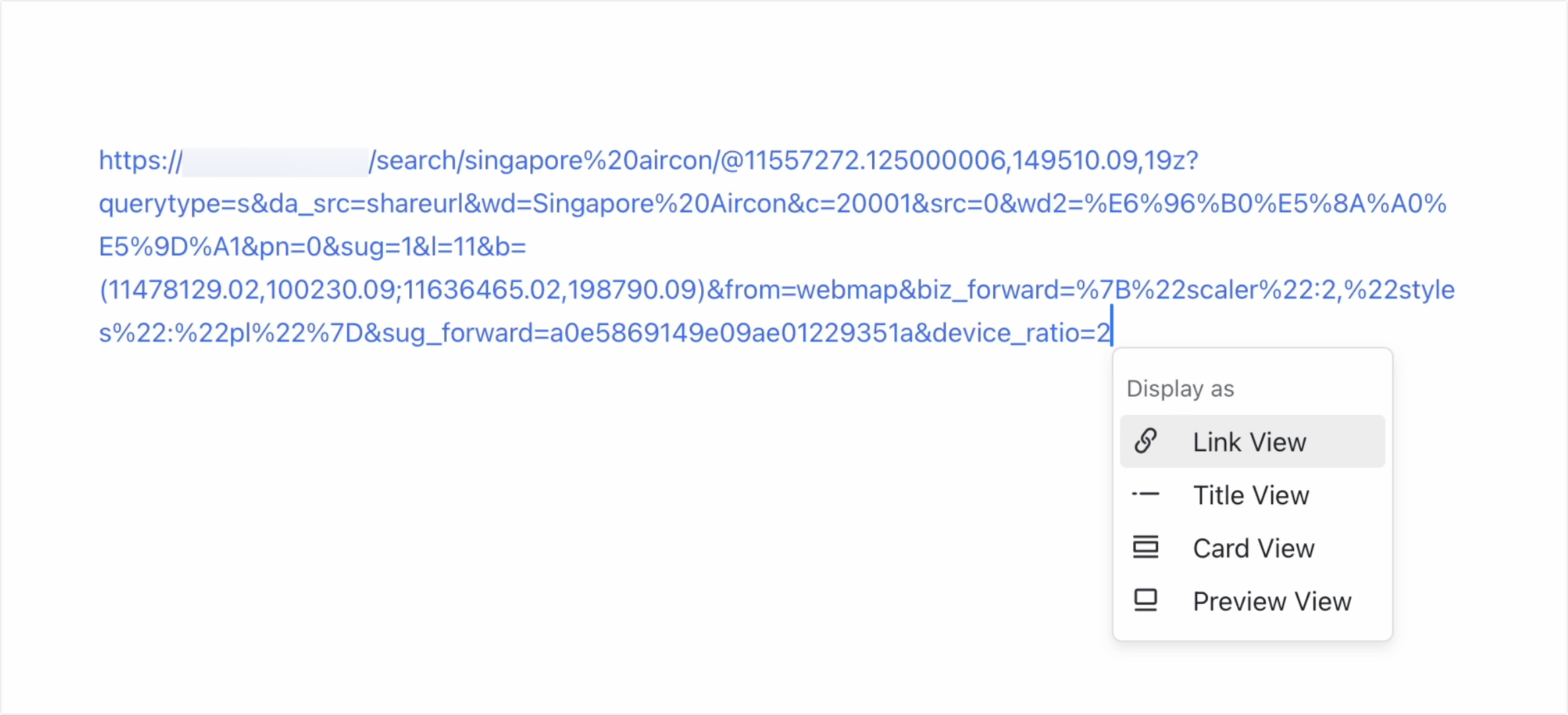
Task: Switch display to Title View
Action: pos(1250,494)
